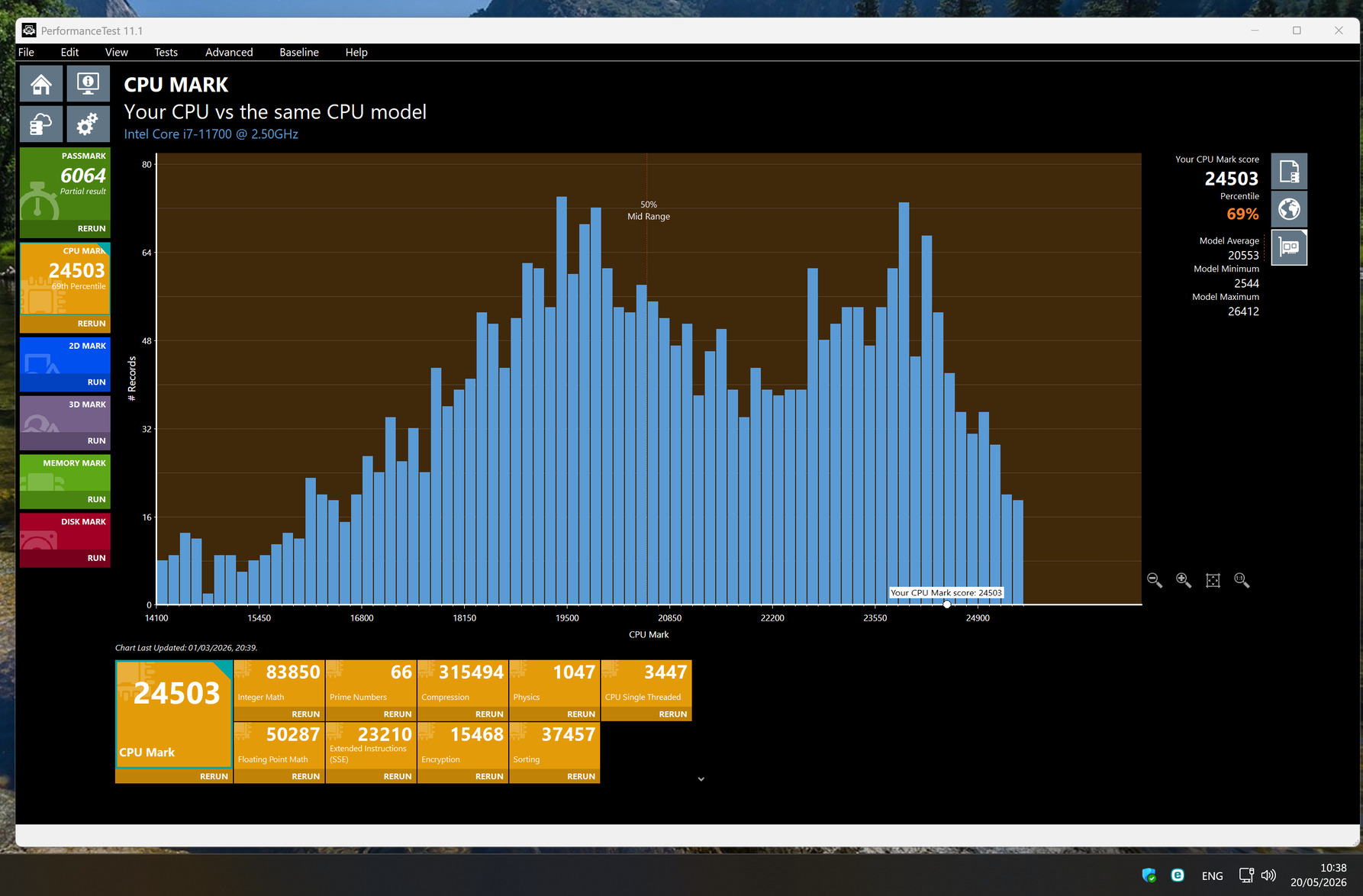1363x896 pixels.
Task: Open the taskbar volume icon
Action: pyautogui.click(x=1268, y=875)
